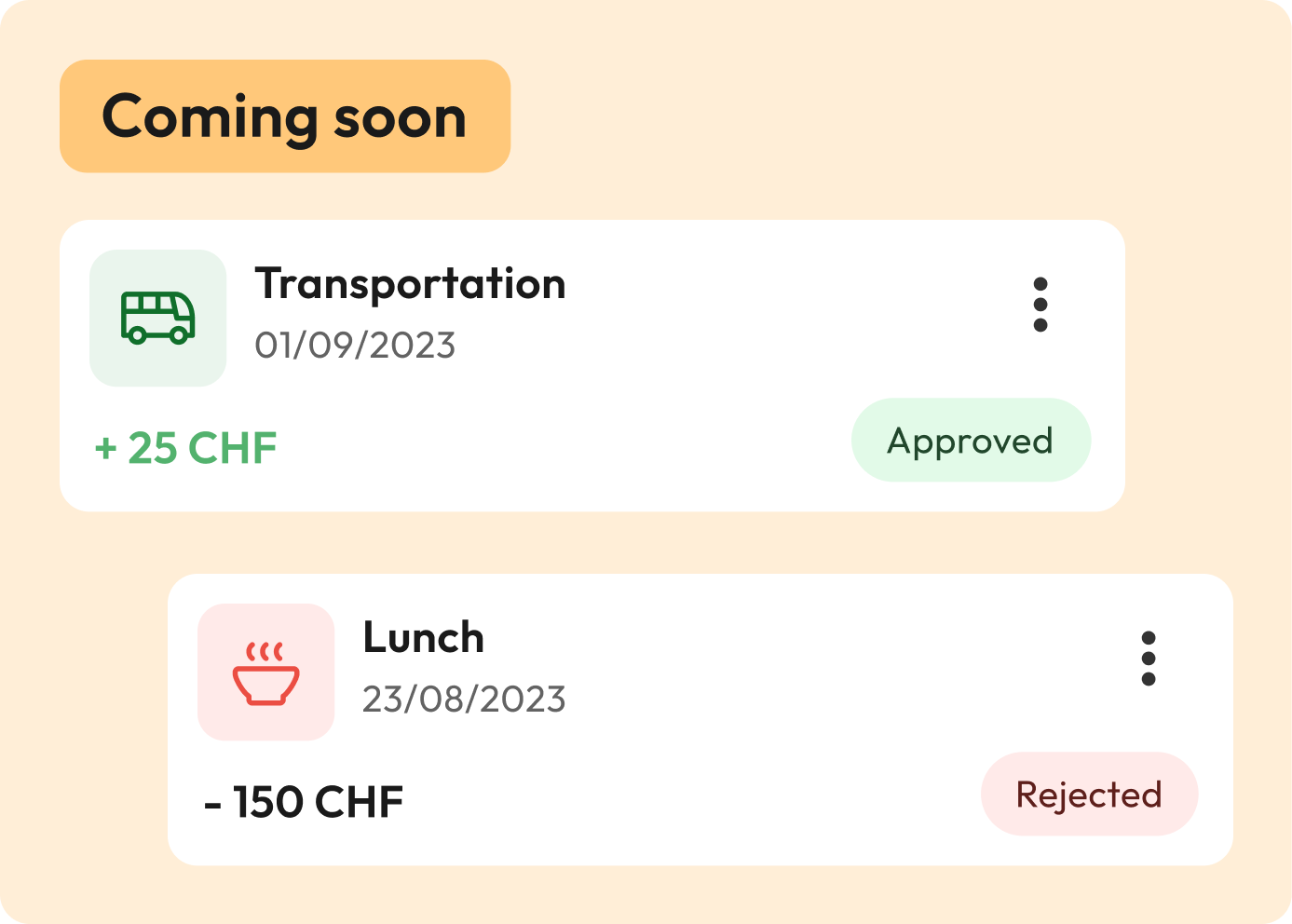Image resolution: width=1292 pixels, height=924 pixels.
Task: Click the Approved status badge
Action: point(971,441)
